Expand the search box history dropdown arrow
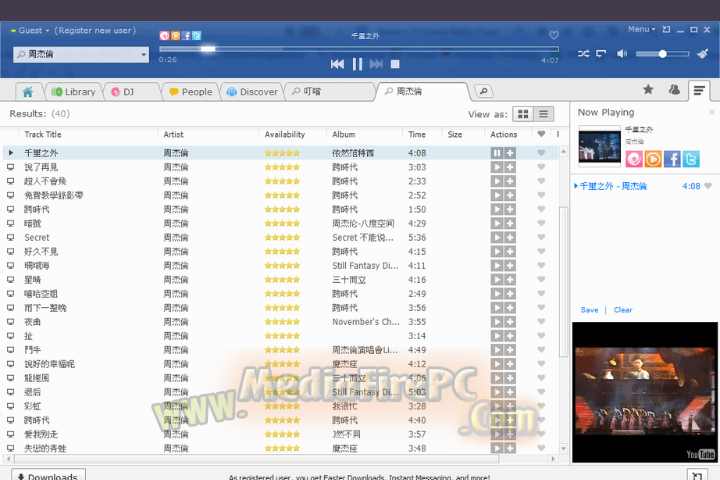Image resolution: width=720 pixels, height=480 pixels. pyautogui.click(x=143, y=55)
